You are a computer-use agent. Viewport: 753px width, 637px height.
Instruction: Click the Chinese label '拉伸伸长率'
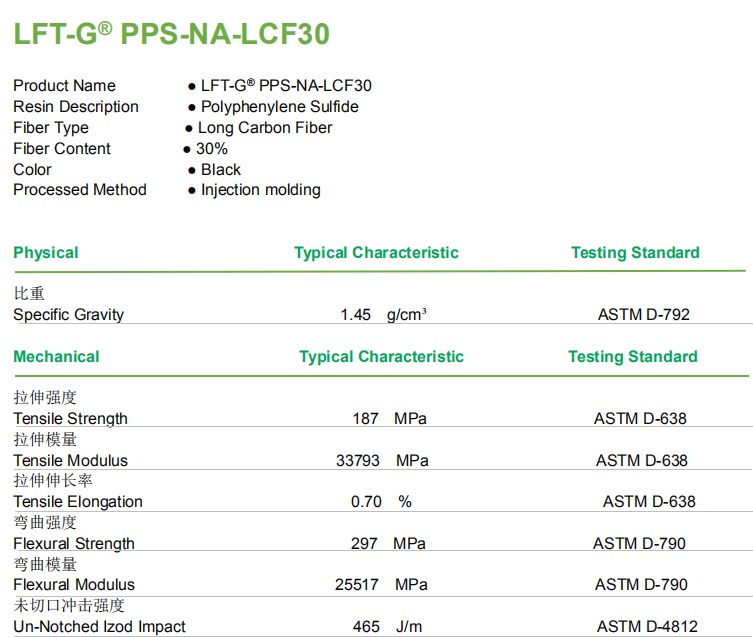tap(53, 480)
